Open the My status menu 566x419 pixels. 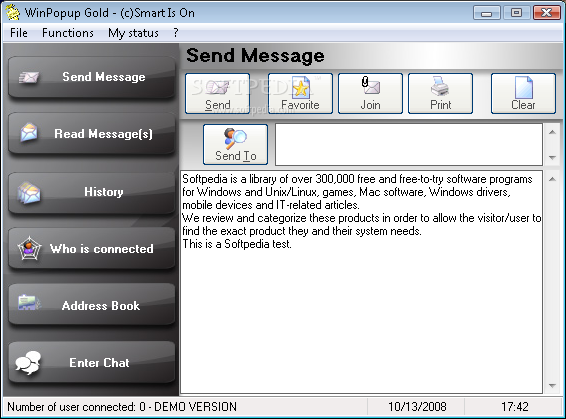(133, 33)
